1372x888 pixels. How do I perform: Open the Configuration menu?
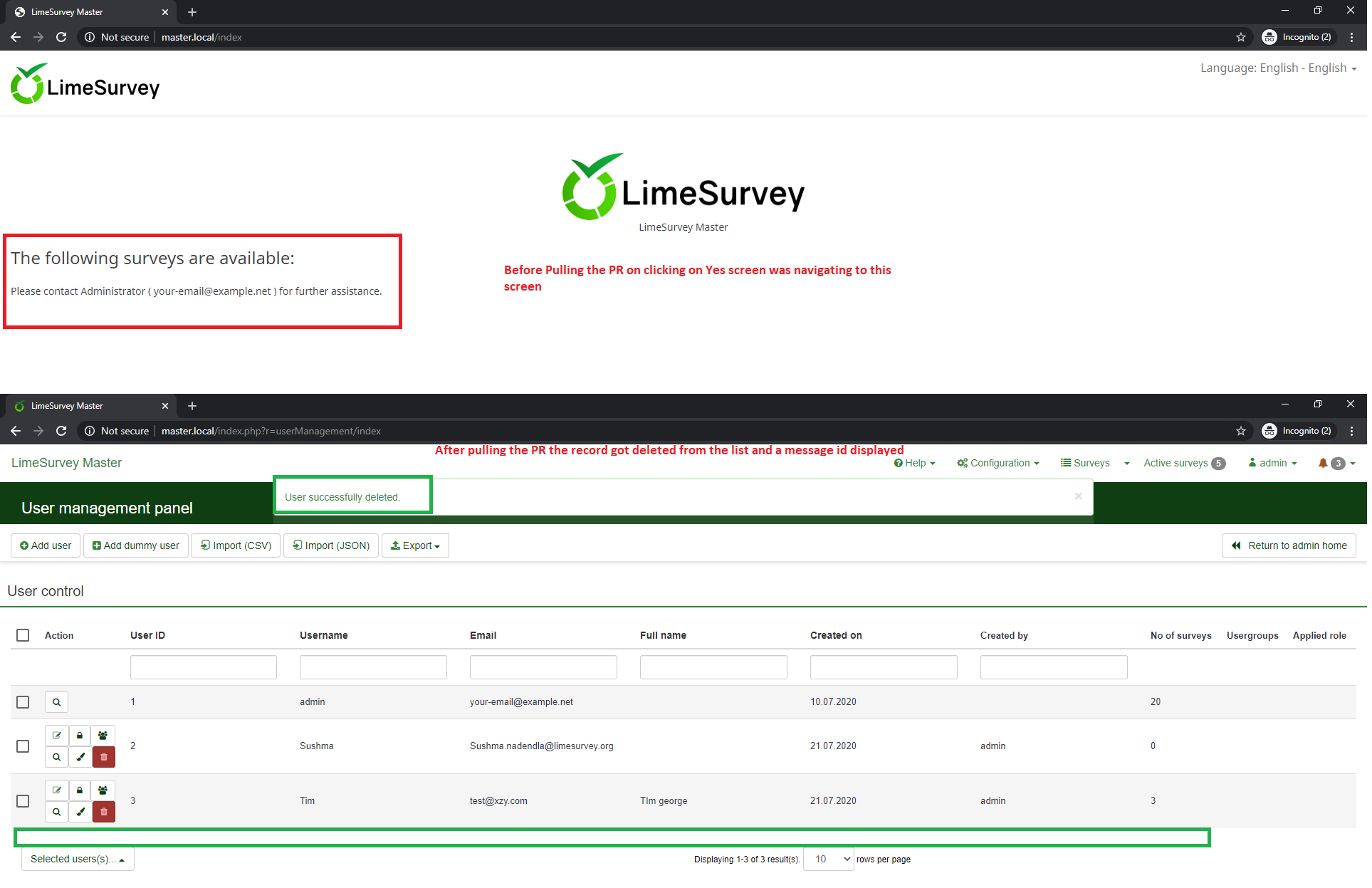(x=1000, y=464)
